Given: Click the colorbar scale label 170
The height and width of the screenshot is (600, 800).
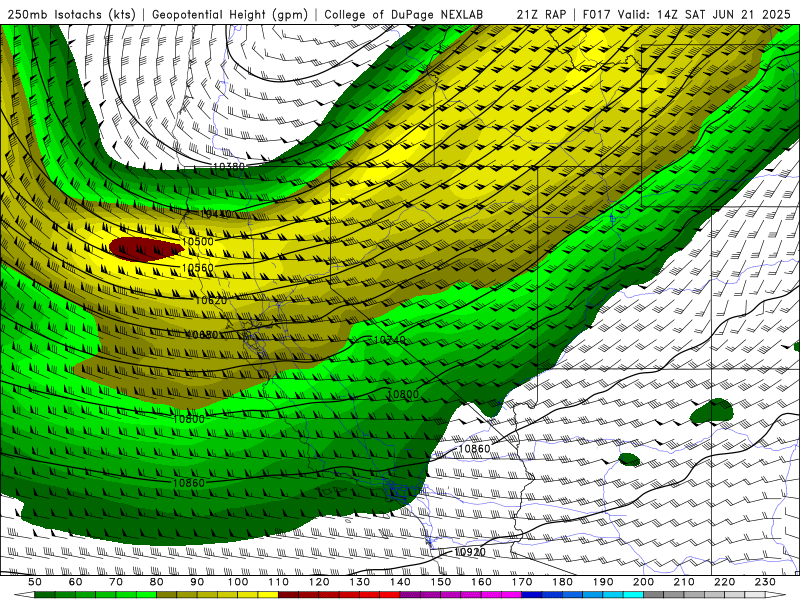Looking at the screenshot, I should 522,582.
